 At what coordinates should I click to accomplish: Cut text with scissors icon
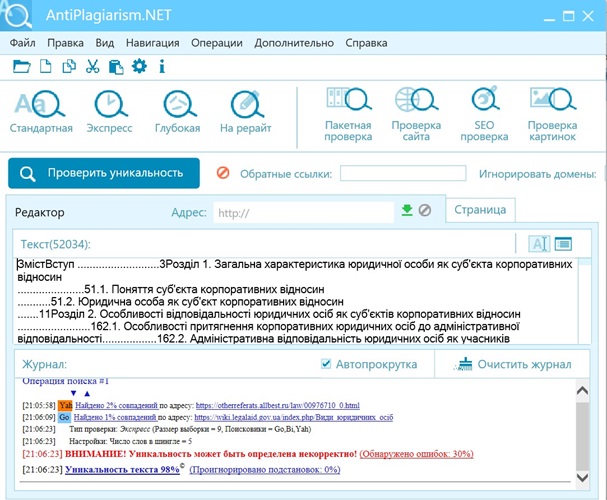click(93, 66)
